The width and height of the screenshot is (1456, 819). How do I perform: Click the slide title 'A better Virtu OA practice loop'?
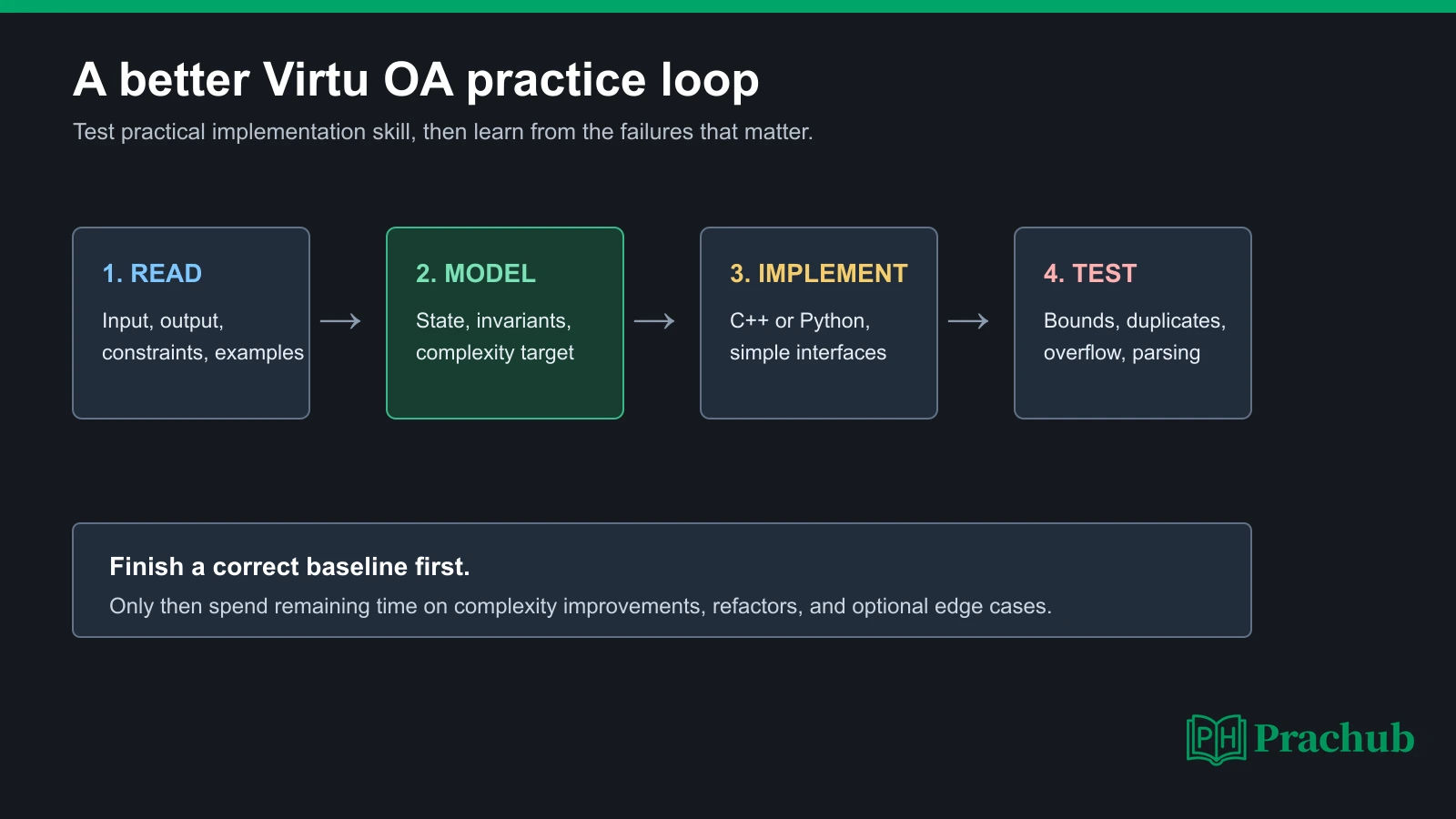click(x=416, y=80)
